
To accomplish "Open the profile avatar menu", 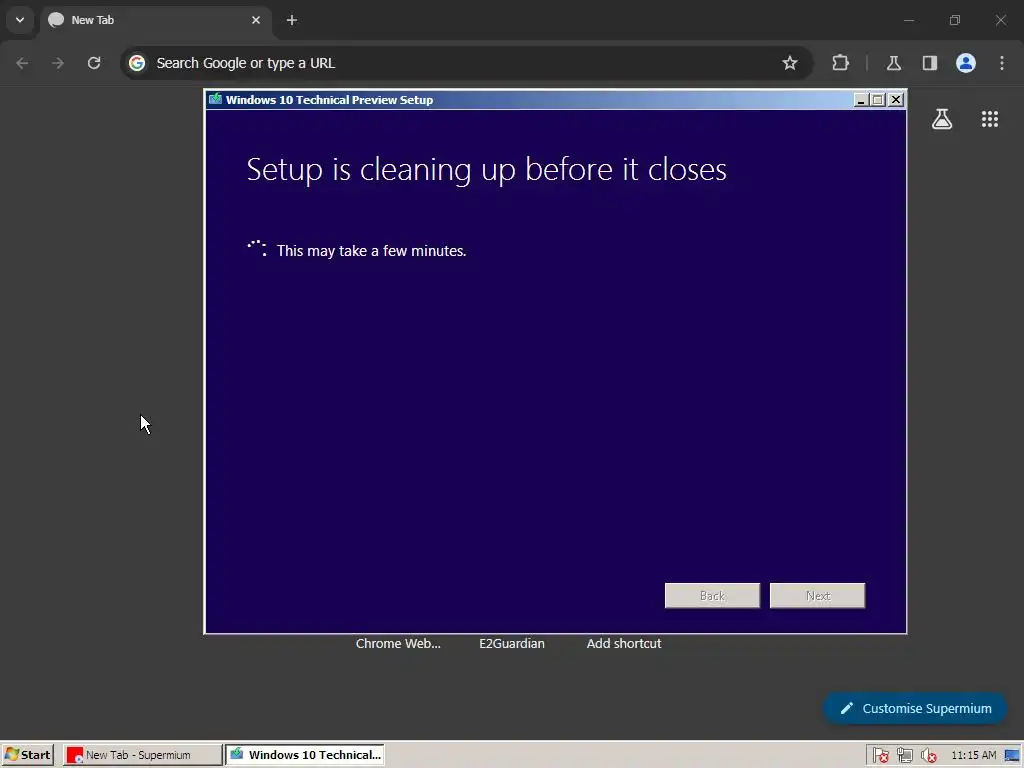I will point(965,63).
